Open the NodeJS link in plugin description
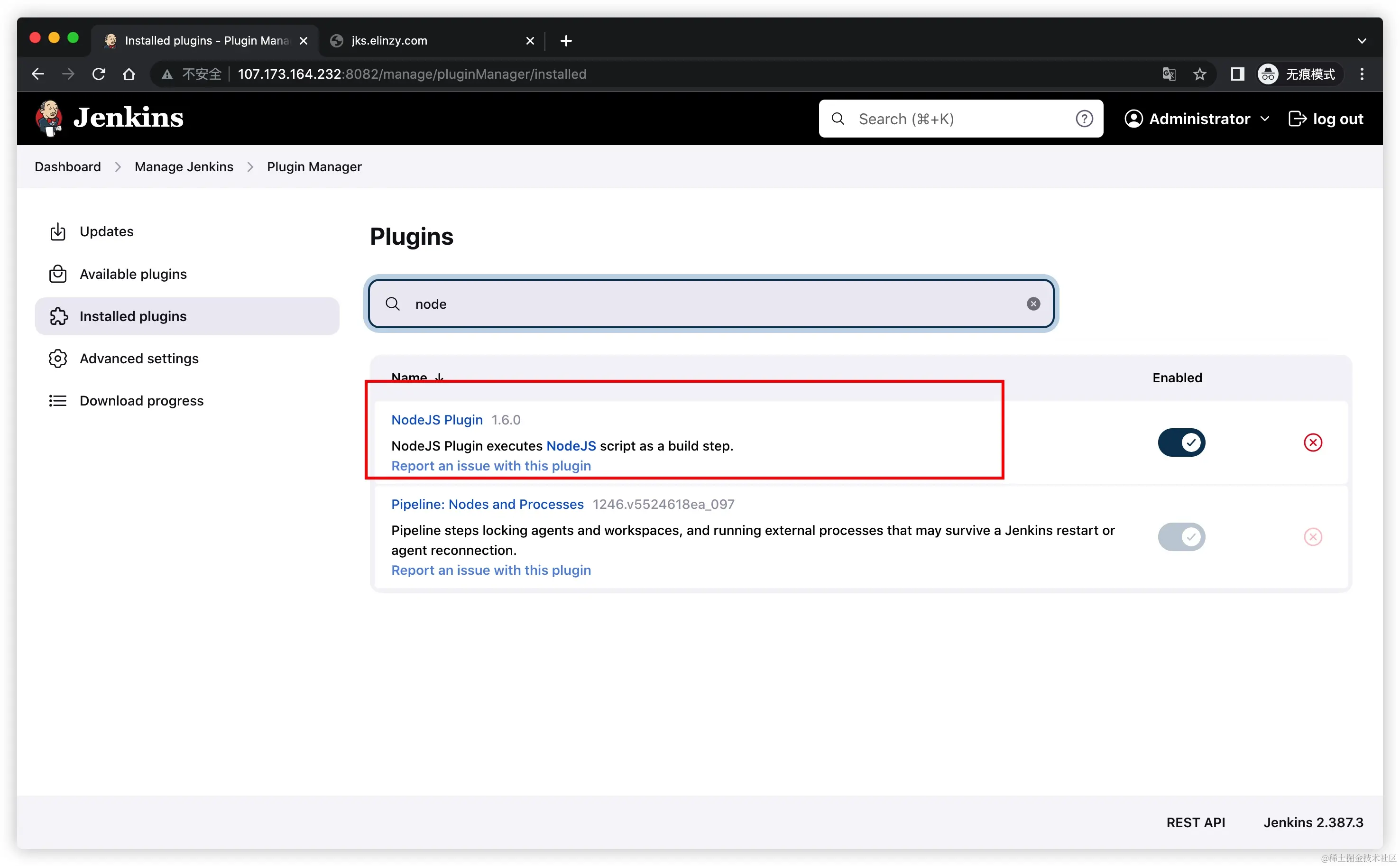 pos(571,446)
